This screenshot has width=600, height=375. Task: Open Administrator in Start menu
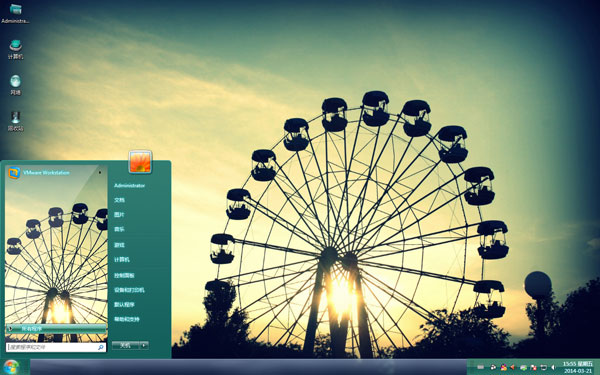pos(129,186)
